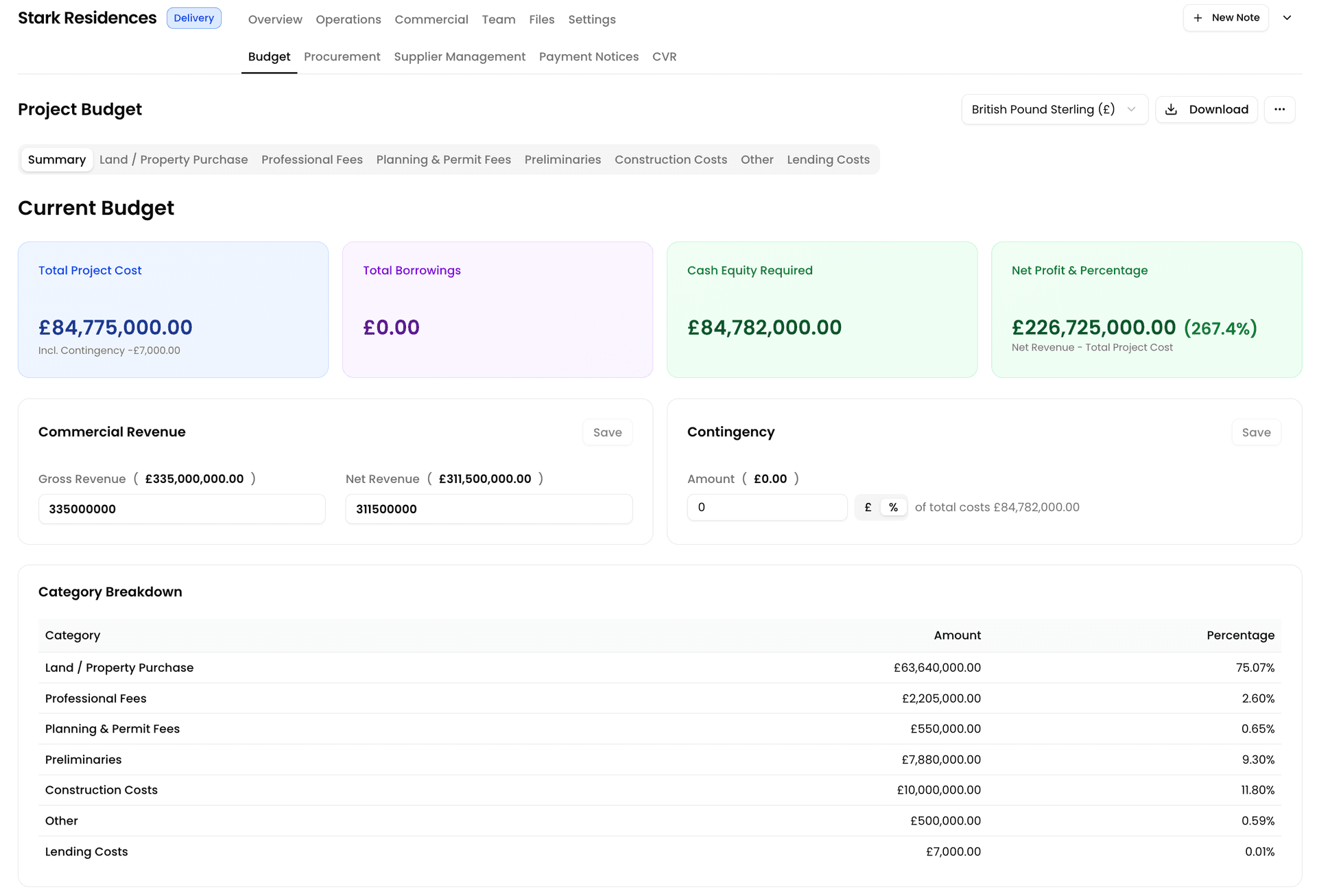Expand the chevron next to New Note
The height and width of the screenshot is (896, 1317).
[x=1288, y=17]
